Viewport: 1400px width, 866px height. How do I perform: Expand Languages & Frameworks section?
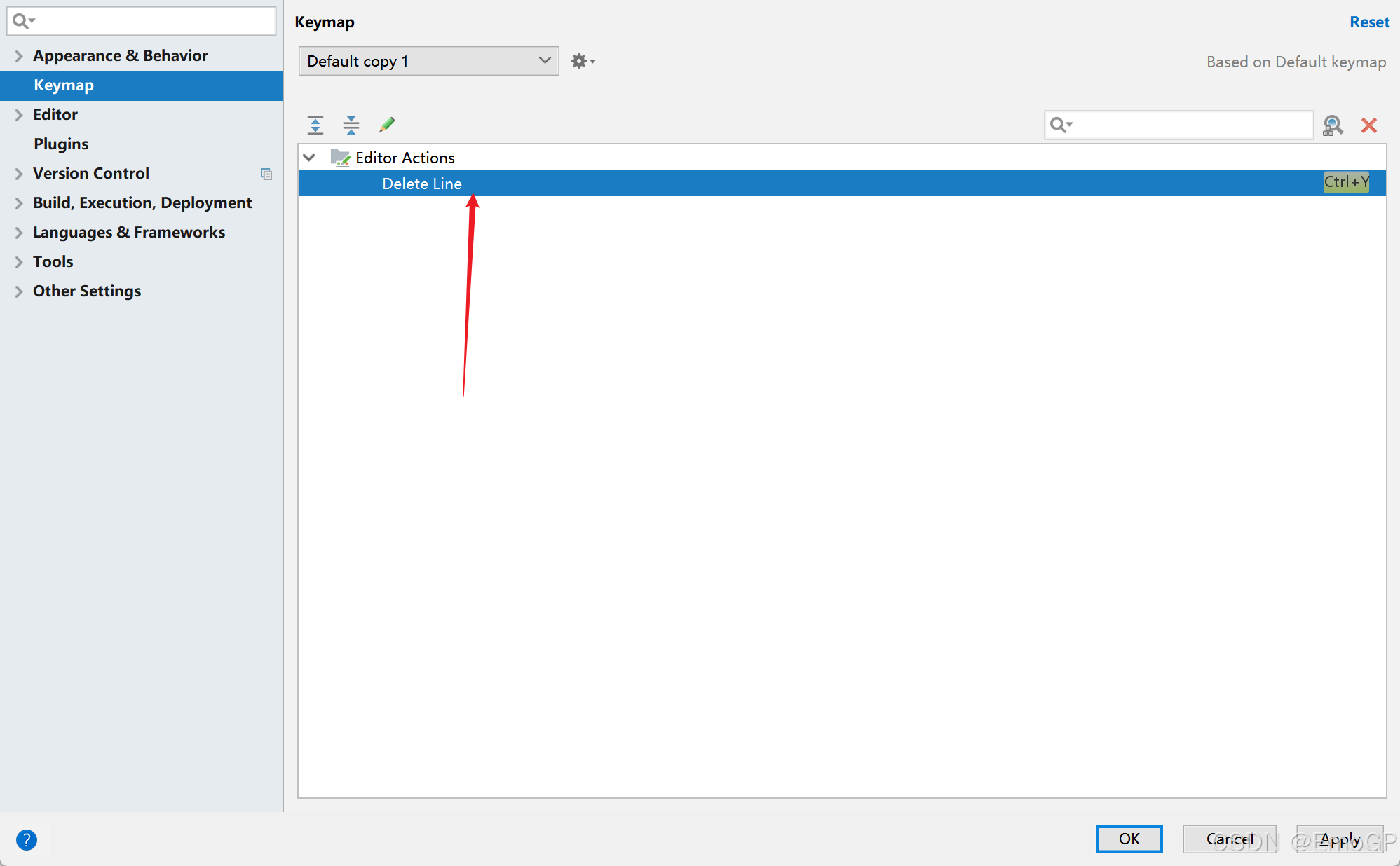(19, 233)
